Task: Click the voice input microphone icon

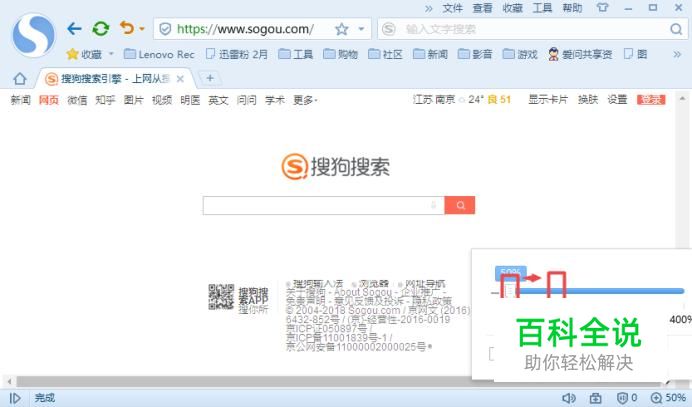Action: click(x=433, y=205)
